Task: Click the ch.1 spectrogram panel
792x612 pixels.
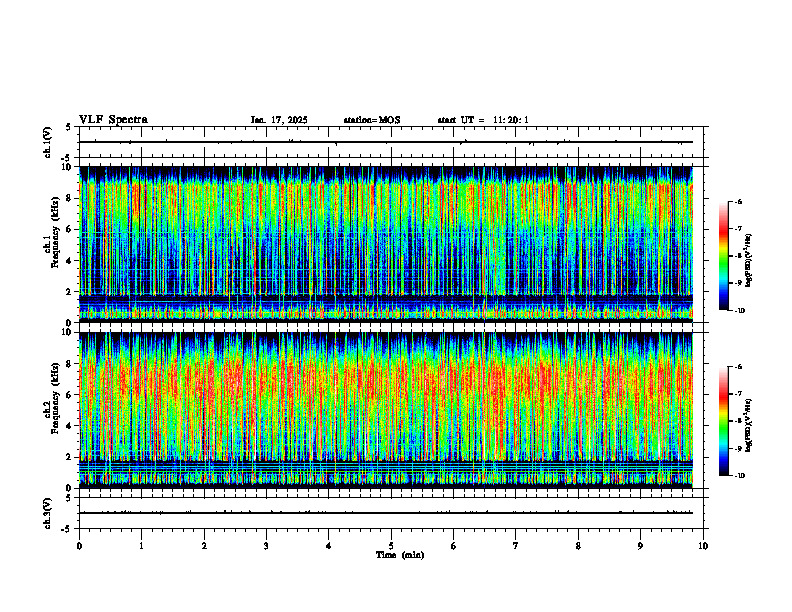Action: tap(386, 244)
